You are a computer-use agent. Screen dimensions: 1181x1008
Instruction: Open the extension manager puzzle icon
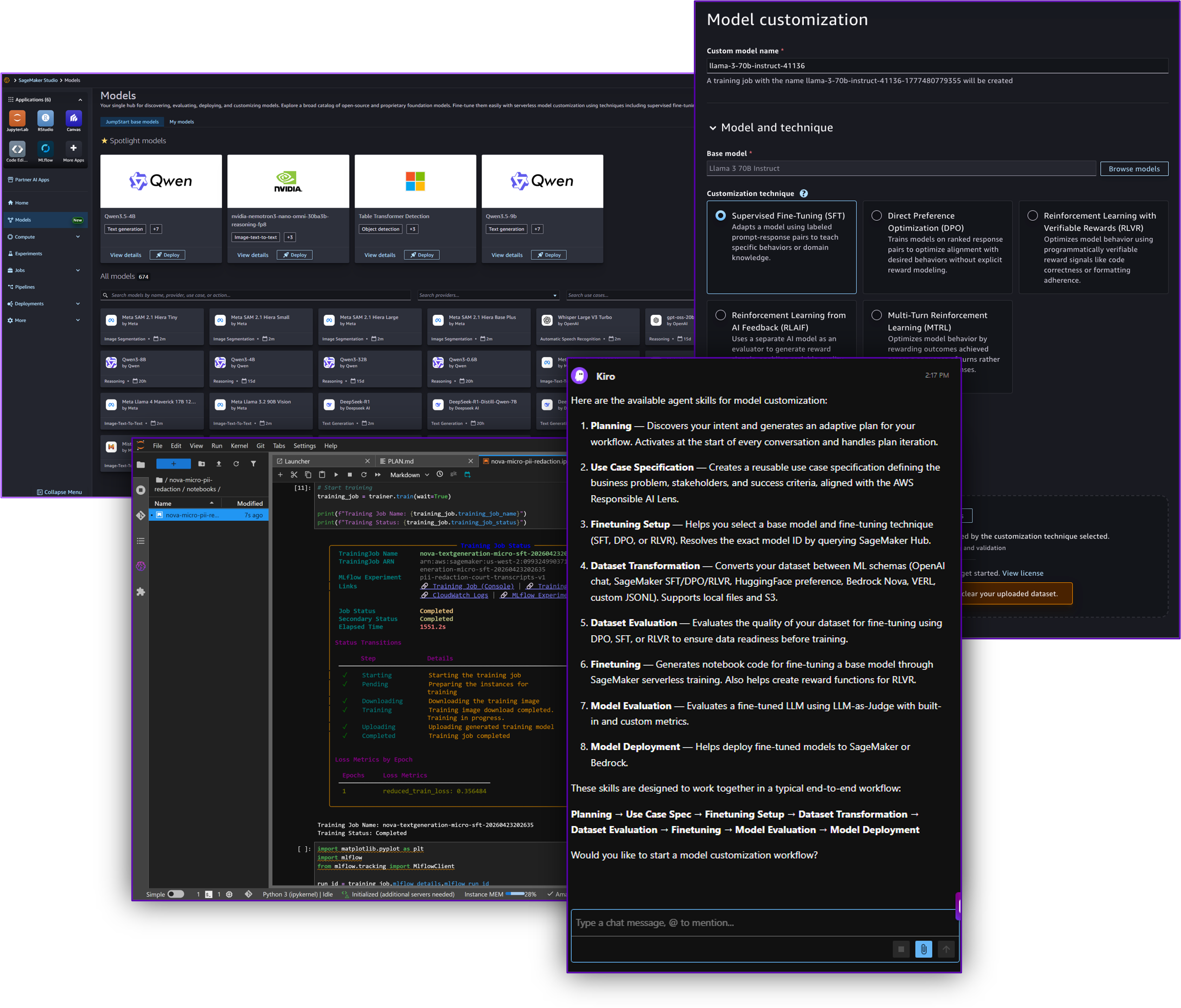(x=141, y=592)
